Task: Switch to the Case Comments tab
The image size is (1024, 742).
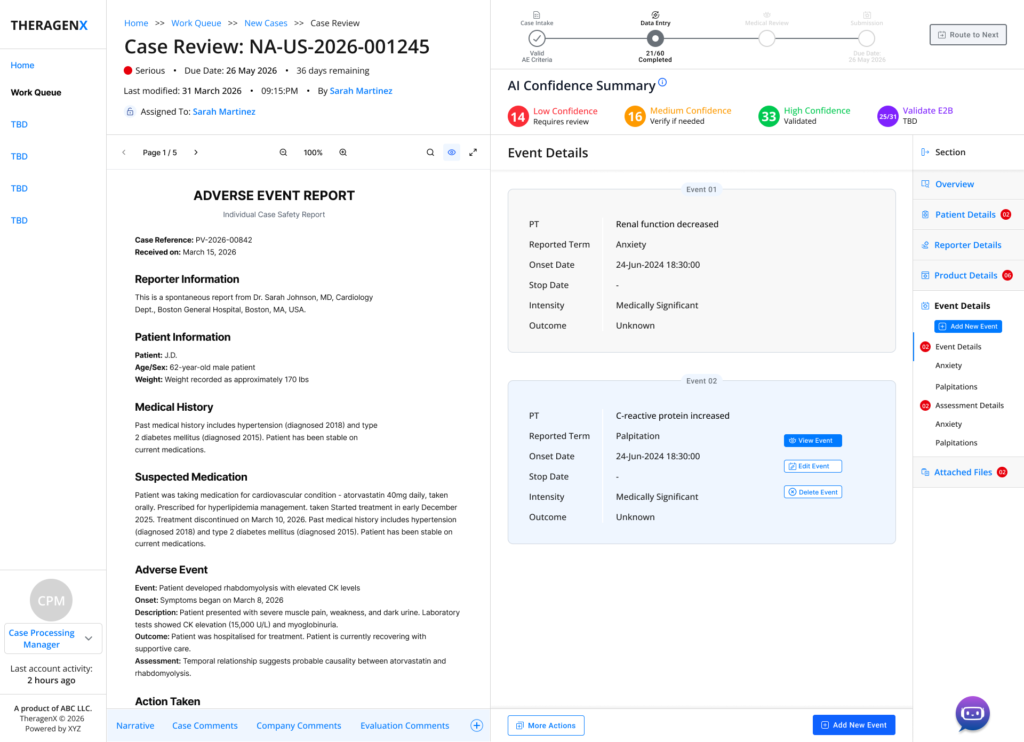Action: (205, 726)
